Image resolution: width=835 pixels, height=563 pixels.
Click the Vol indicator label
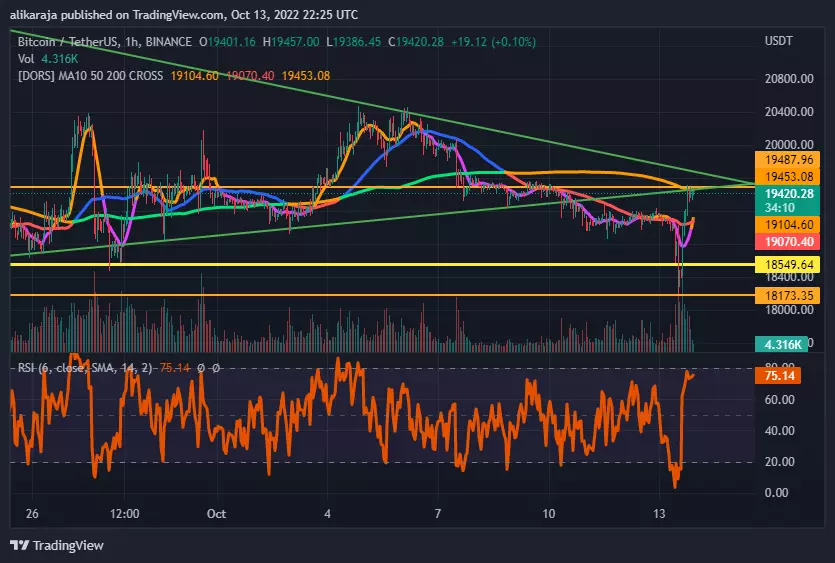[26, 59]
